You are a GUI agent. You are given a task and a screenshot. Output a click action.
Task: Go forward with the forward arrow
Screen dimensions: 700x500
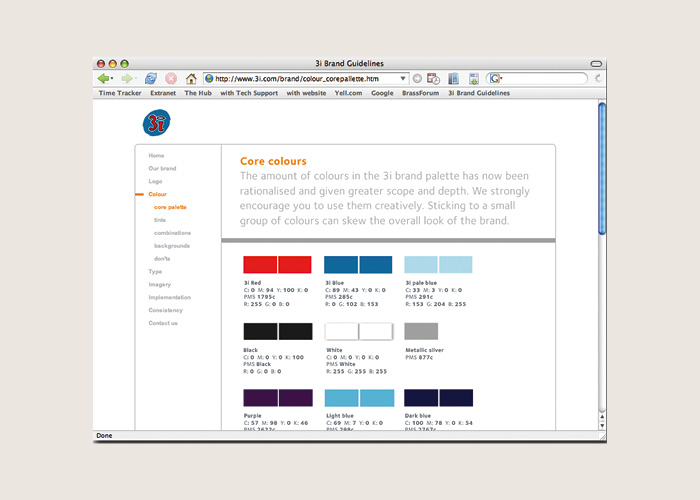click(x=127, y=79)
